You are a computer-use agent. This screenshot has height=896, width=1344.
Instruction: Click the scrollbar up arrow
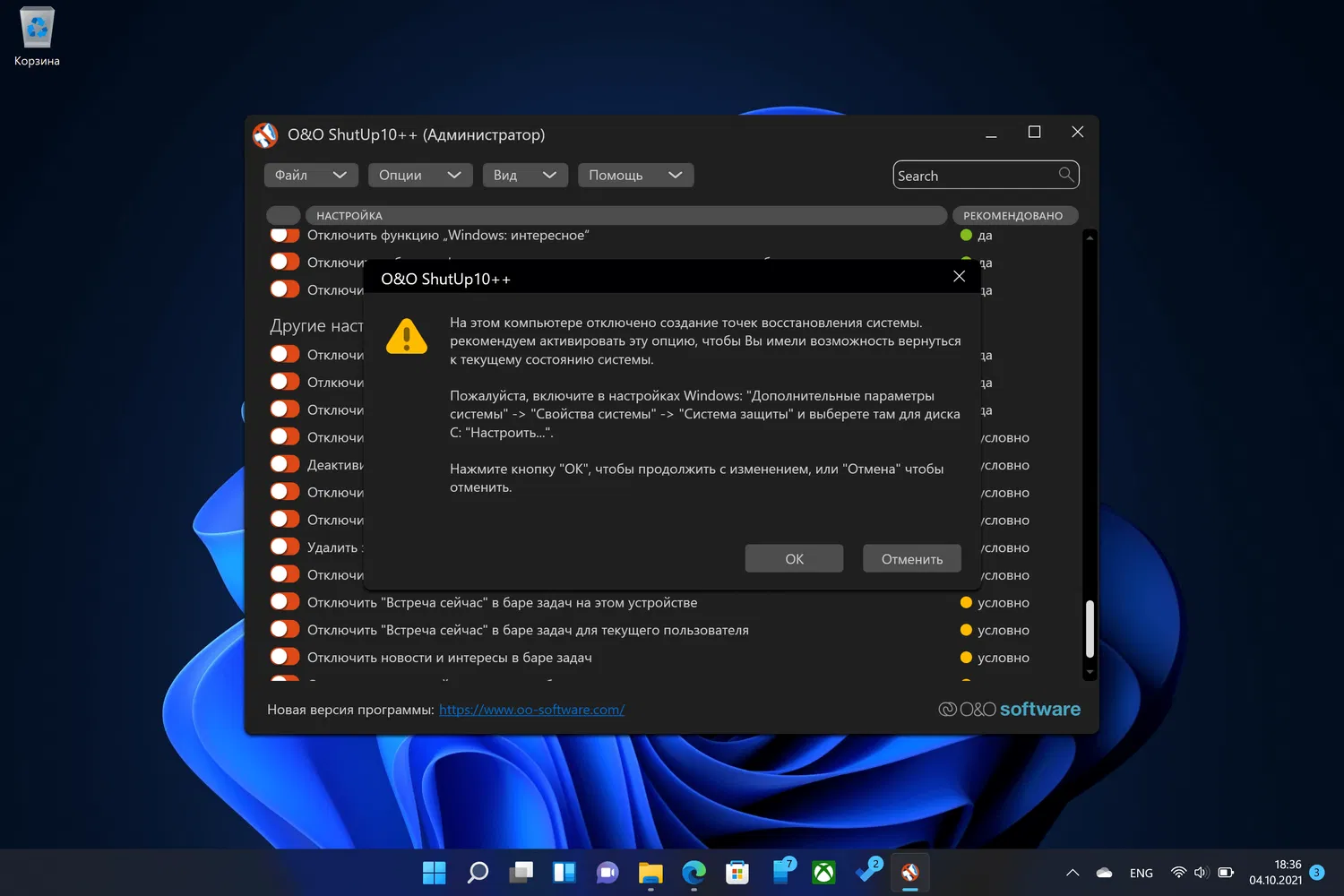(x=1090, y=237)
